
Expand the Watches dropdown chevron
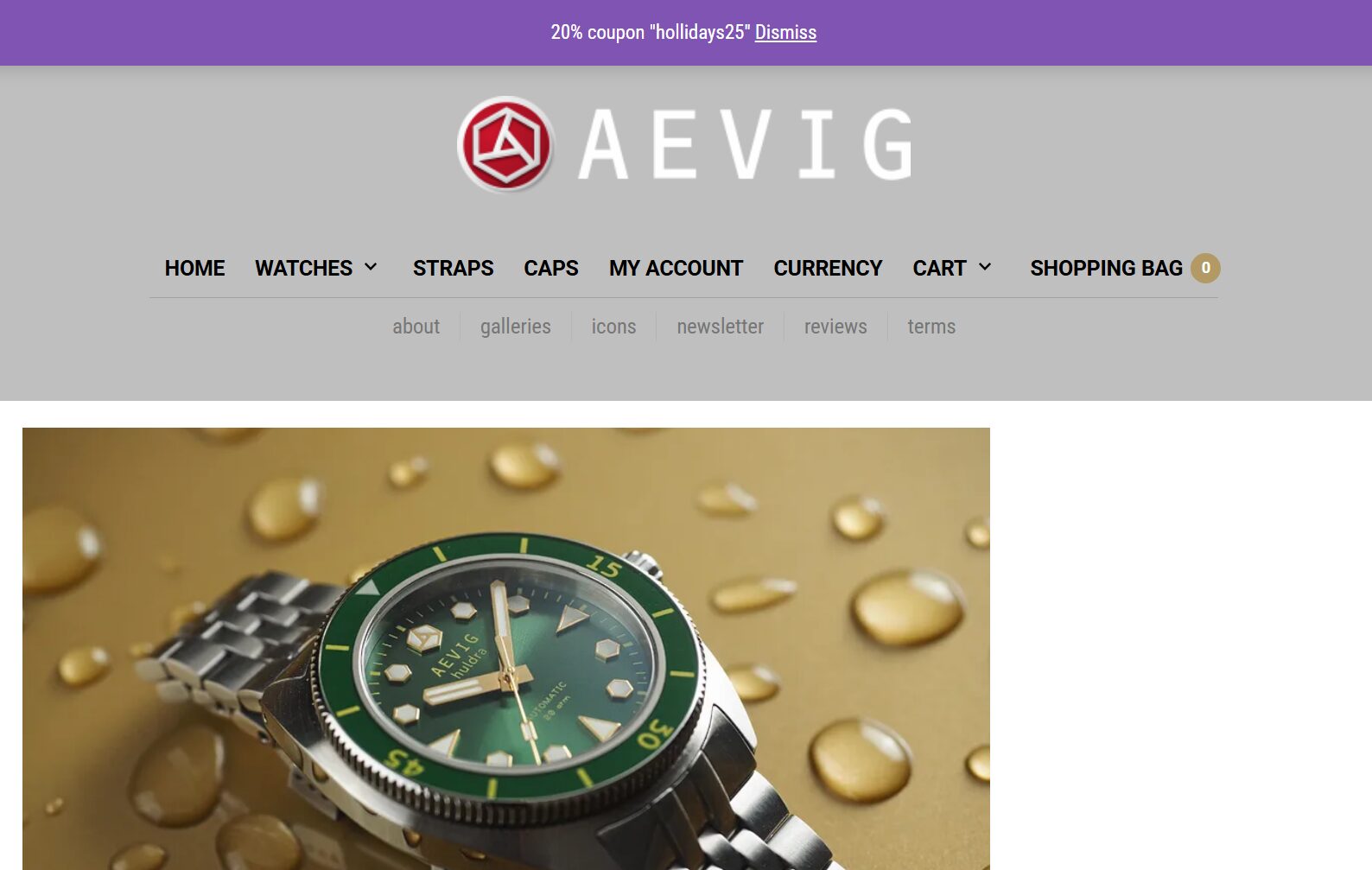[371, 267]
